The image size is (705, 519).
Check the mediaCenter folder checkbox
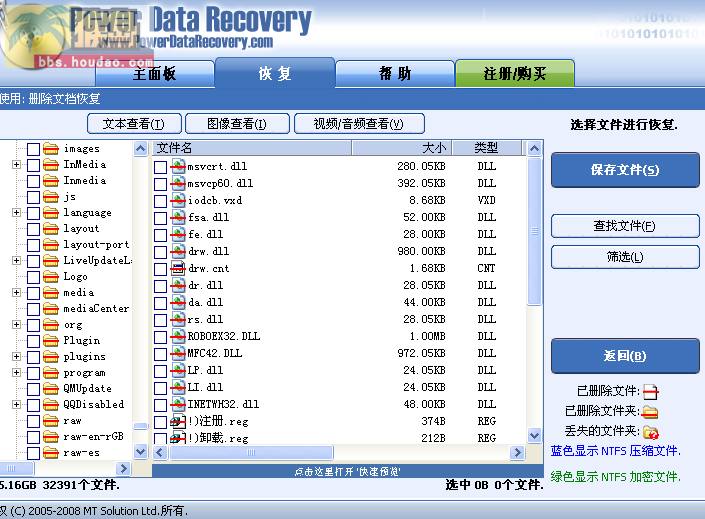click(x=33, y=309)
